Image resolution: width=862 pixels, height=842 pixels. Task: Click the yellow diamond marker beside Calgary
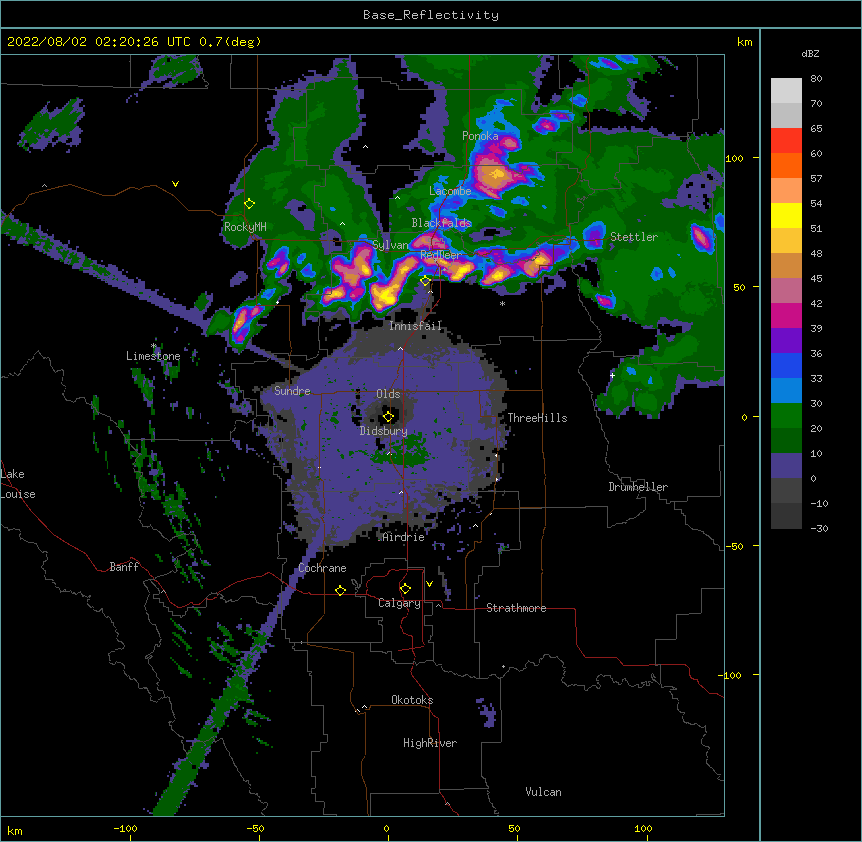pos(405,589)
